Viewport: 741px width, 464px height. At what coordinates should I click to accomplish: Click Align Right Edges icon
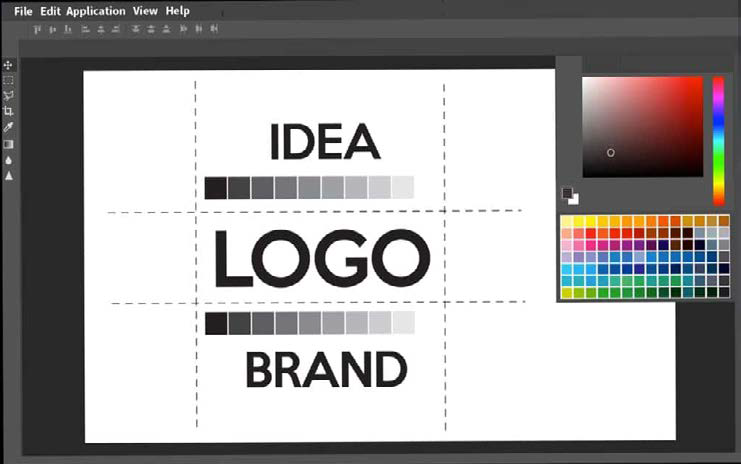tap(116, 29)
